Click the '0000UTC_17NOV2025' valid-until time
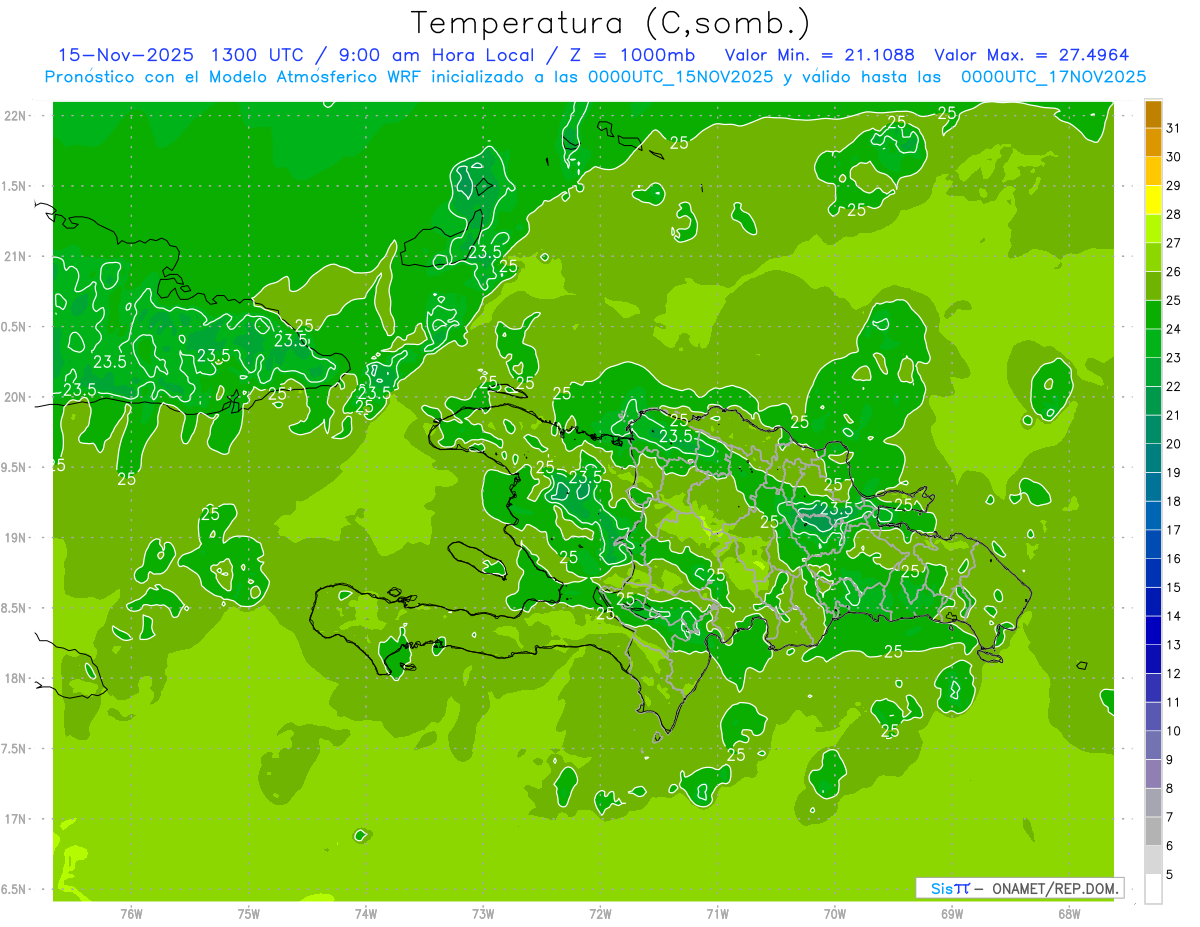 click(1053, 77)
